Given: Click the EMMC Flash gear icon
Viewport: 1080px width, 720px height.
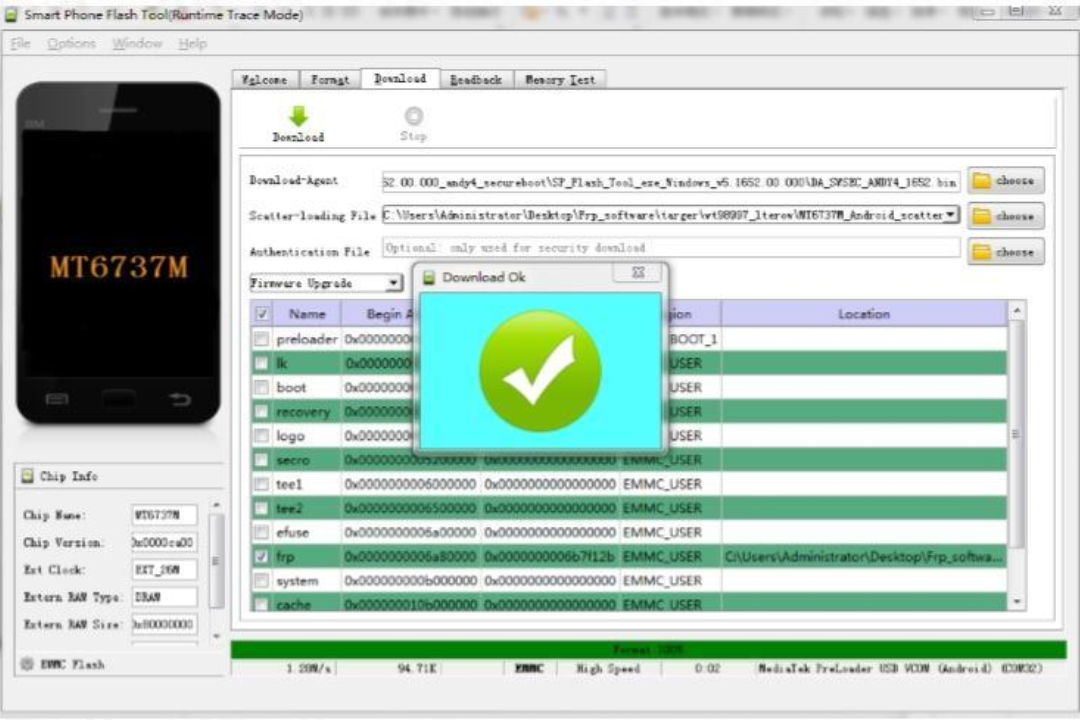Looking at the screenshot, I should tap(28, 664).
